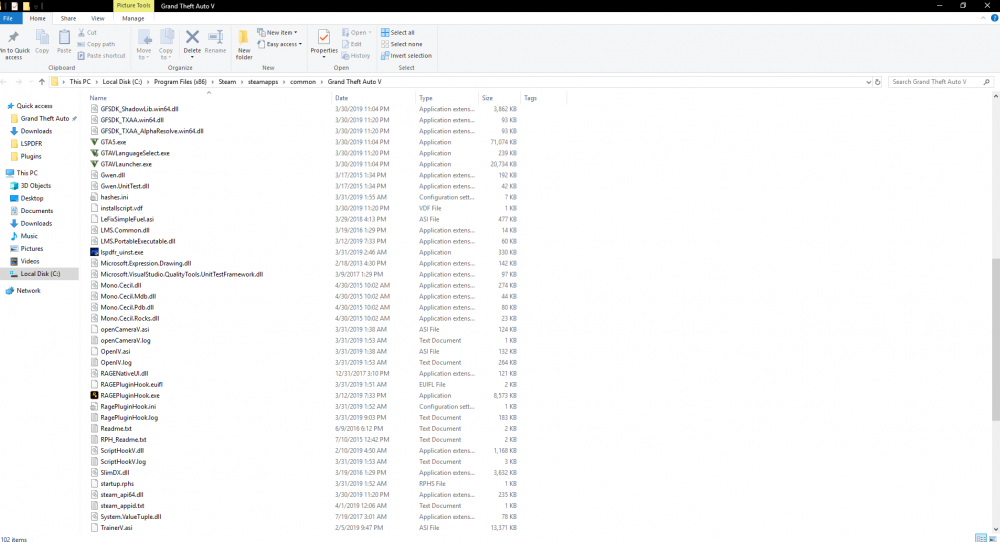Click the Properties icon with the checkmark
Viewport: 1000px width, 542px height.
324,38
